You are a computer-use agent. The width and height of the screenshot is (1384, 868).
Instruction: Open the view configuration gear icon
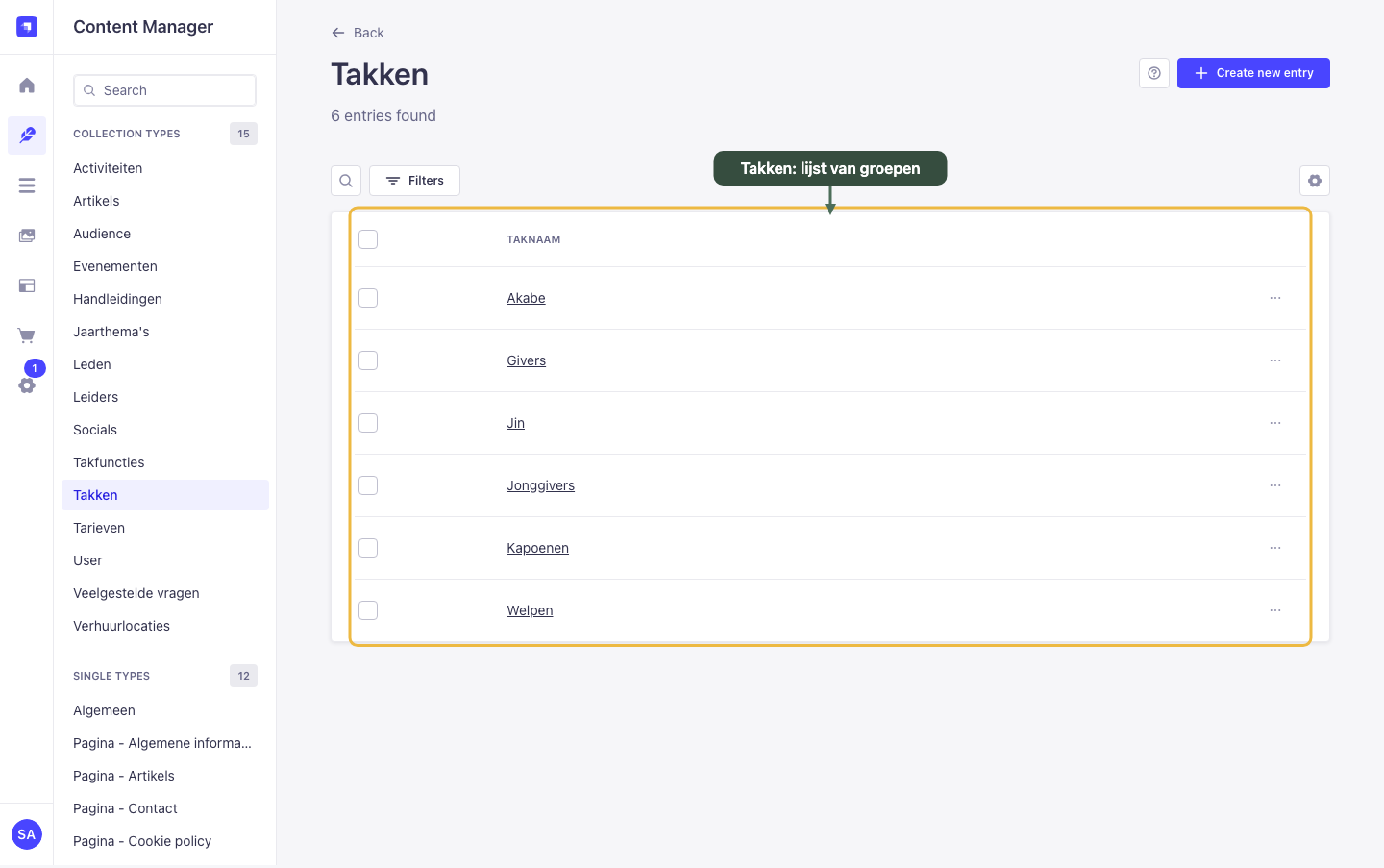[x=1315, y=181]
